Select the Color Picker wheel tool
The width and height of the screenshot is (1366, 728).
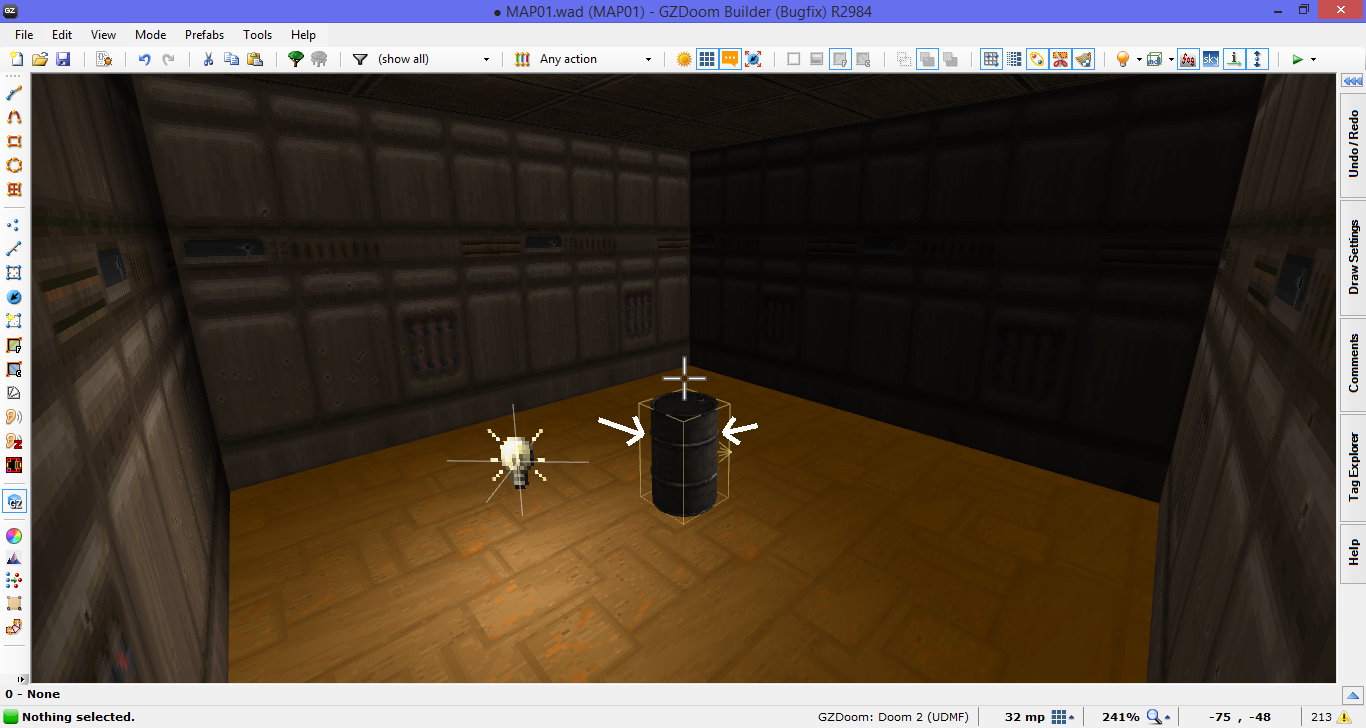tap(14, 535)
